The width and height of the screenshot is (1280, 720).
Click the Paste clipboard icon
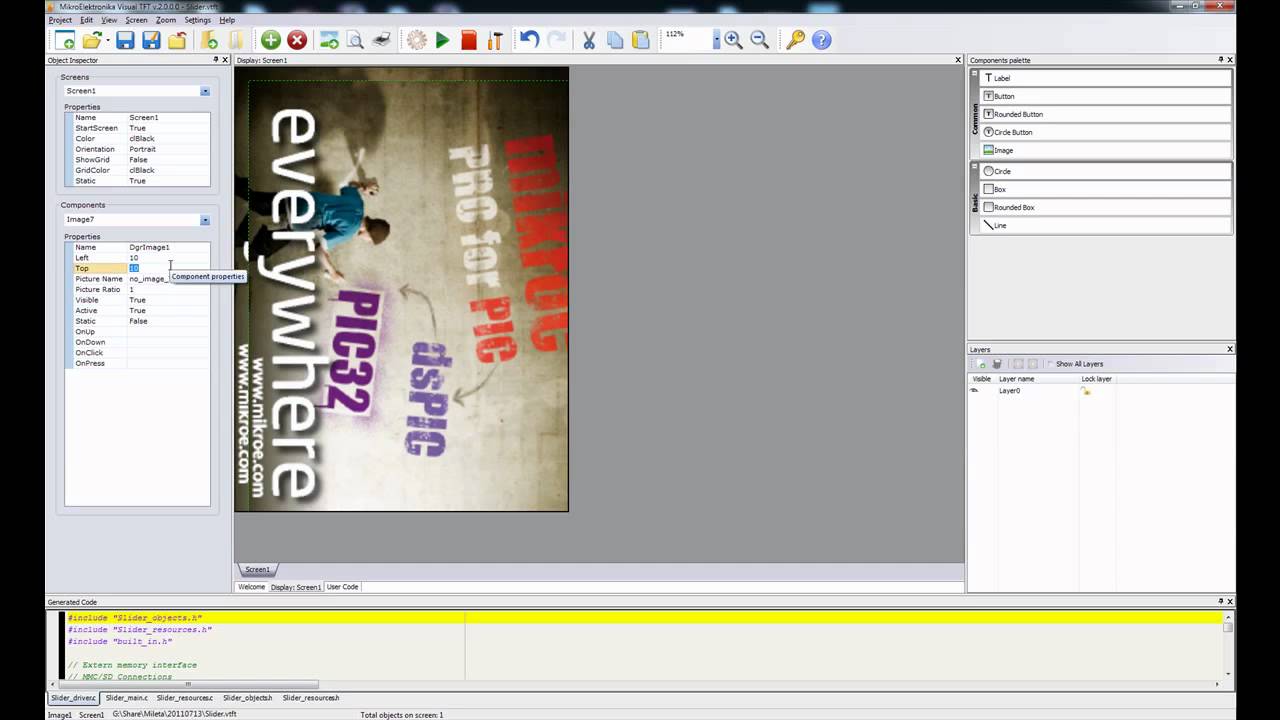pos(641,40)
